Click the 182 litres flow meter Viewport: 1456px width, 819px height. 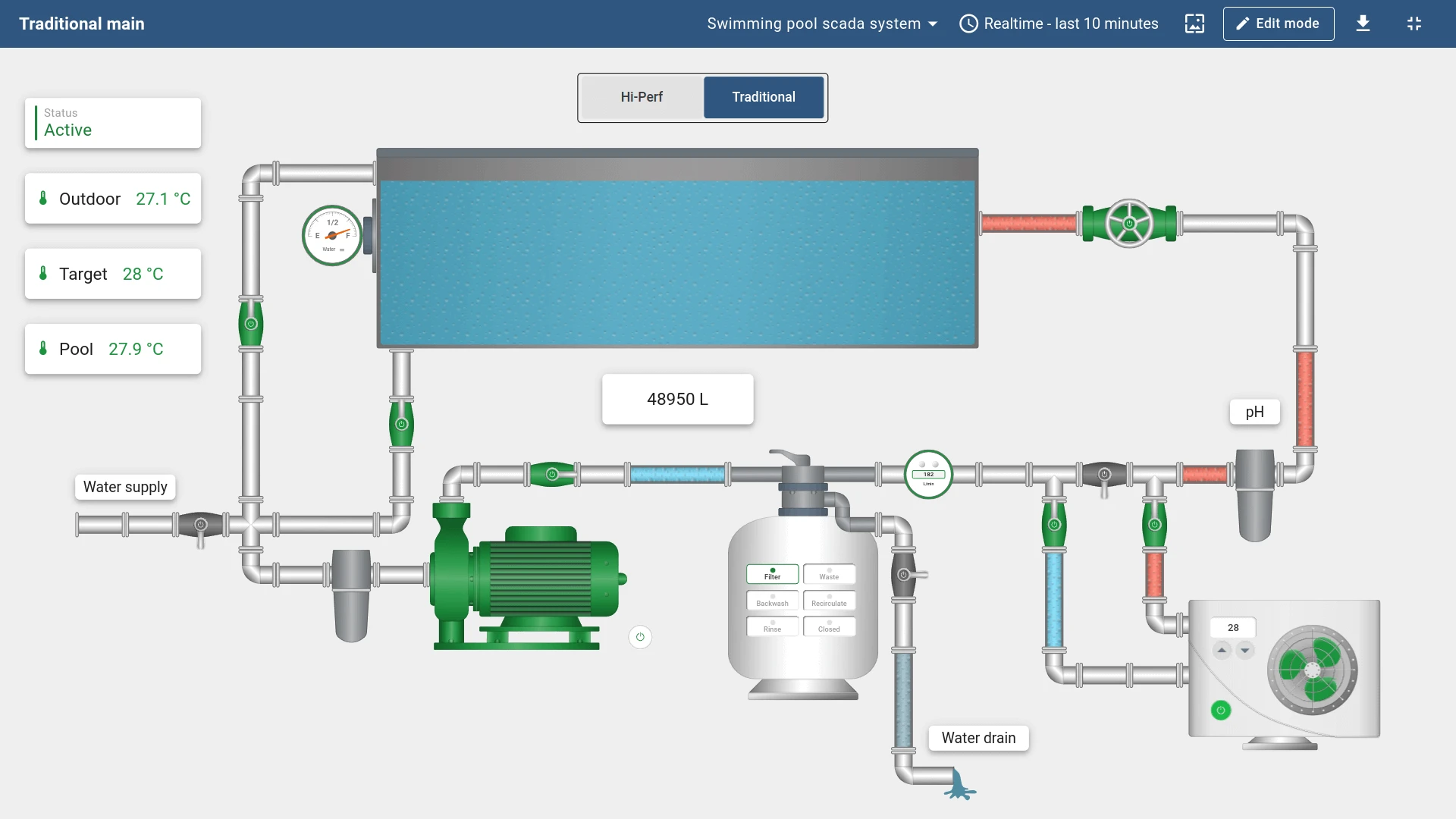pos(928,475)
